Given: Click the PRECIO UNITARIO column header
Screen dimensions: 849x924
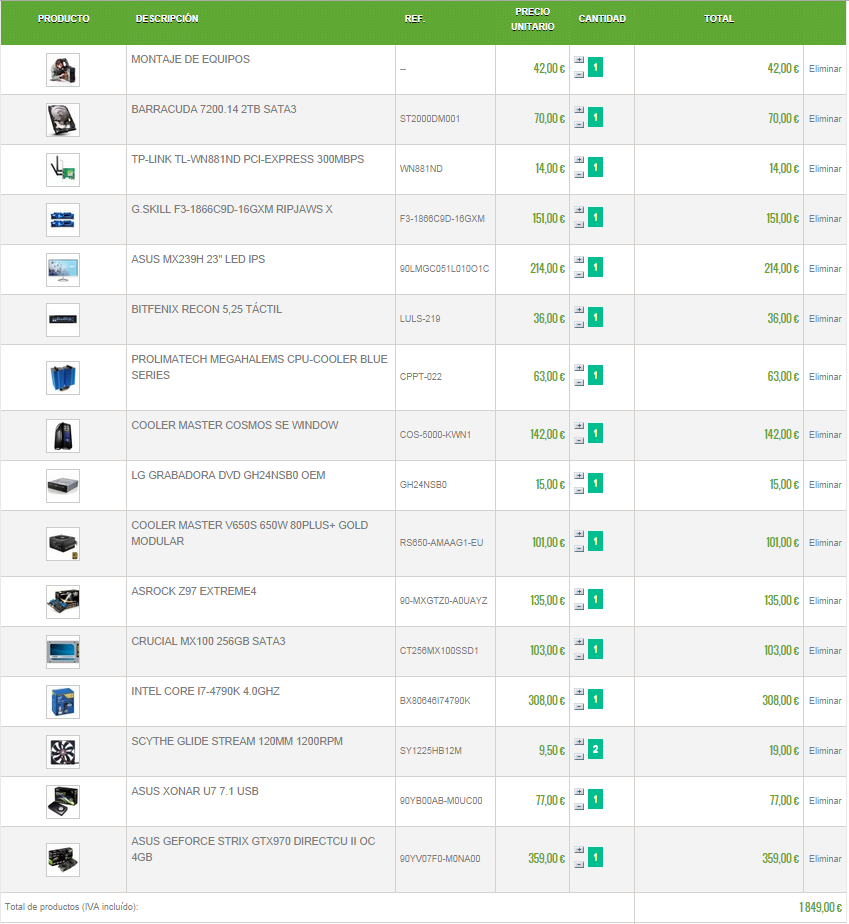Looking at the screenshot, I should coord(533,19).
